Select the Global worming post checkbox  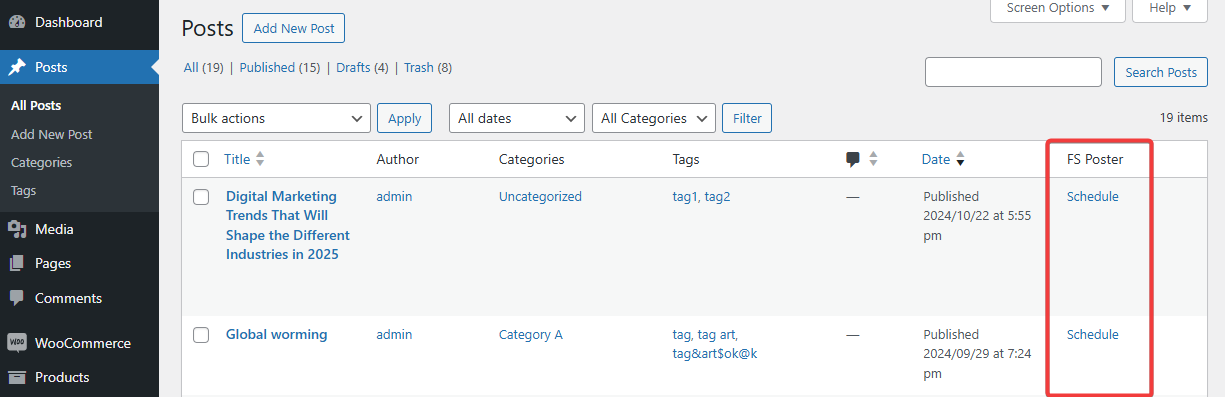pyautogui.click(x=201, y=335)
